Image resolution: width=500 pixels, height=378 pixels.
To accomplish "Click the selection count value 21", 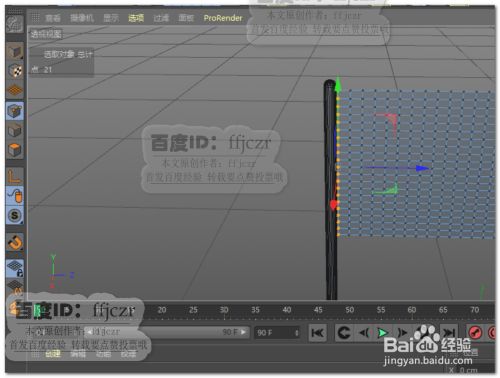I will coord(48,70).
